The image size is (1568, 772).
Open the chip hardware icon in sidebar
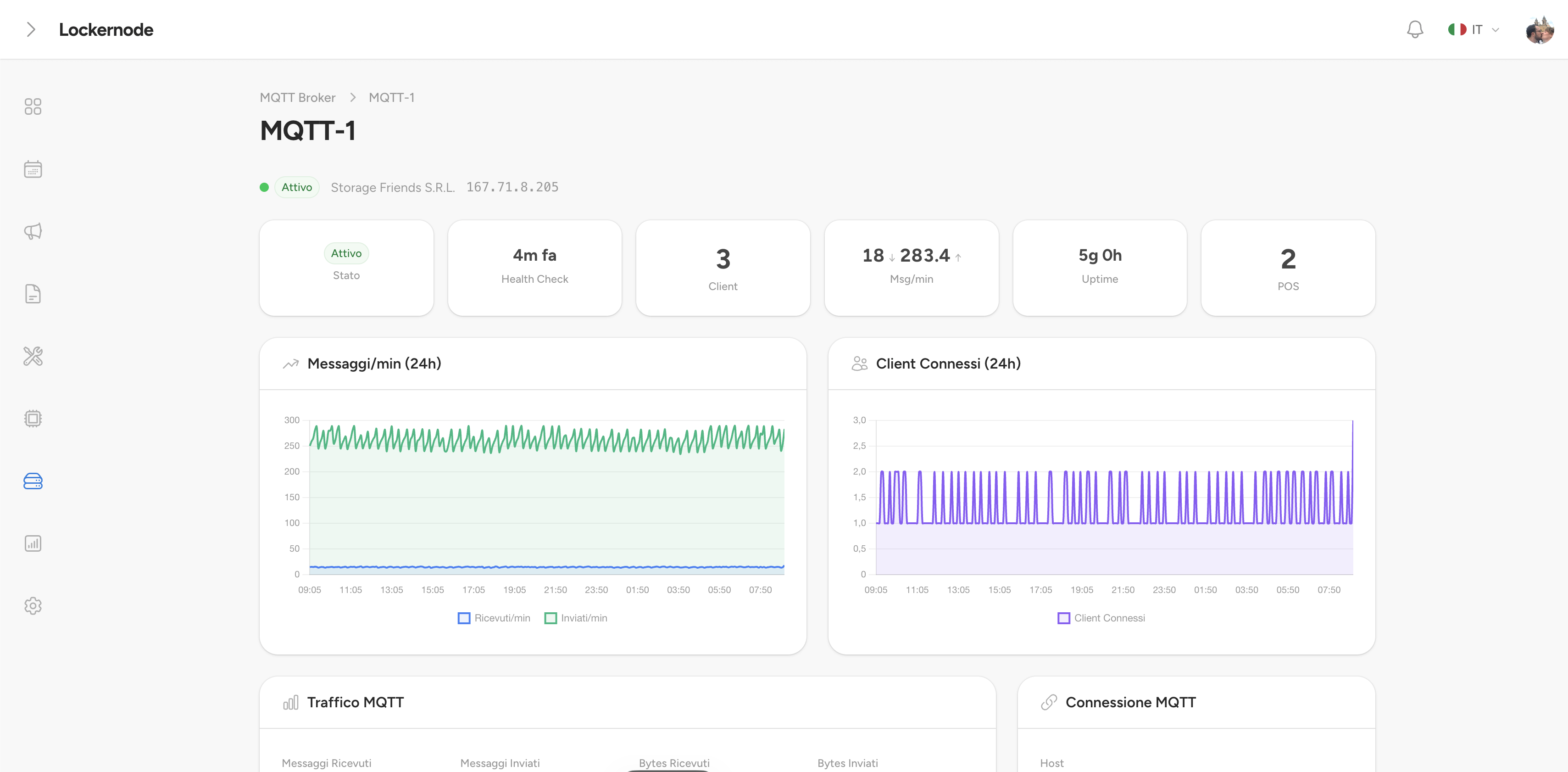click(x=33, y=419)
